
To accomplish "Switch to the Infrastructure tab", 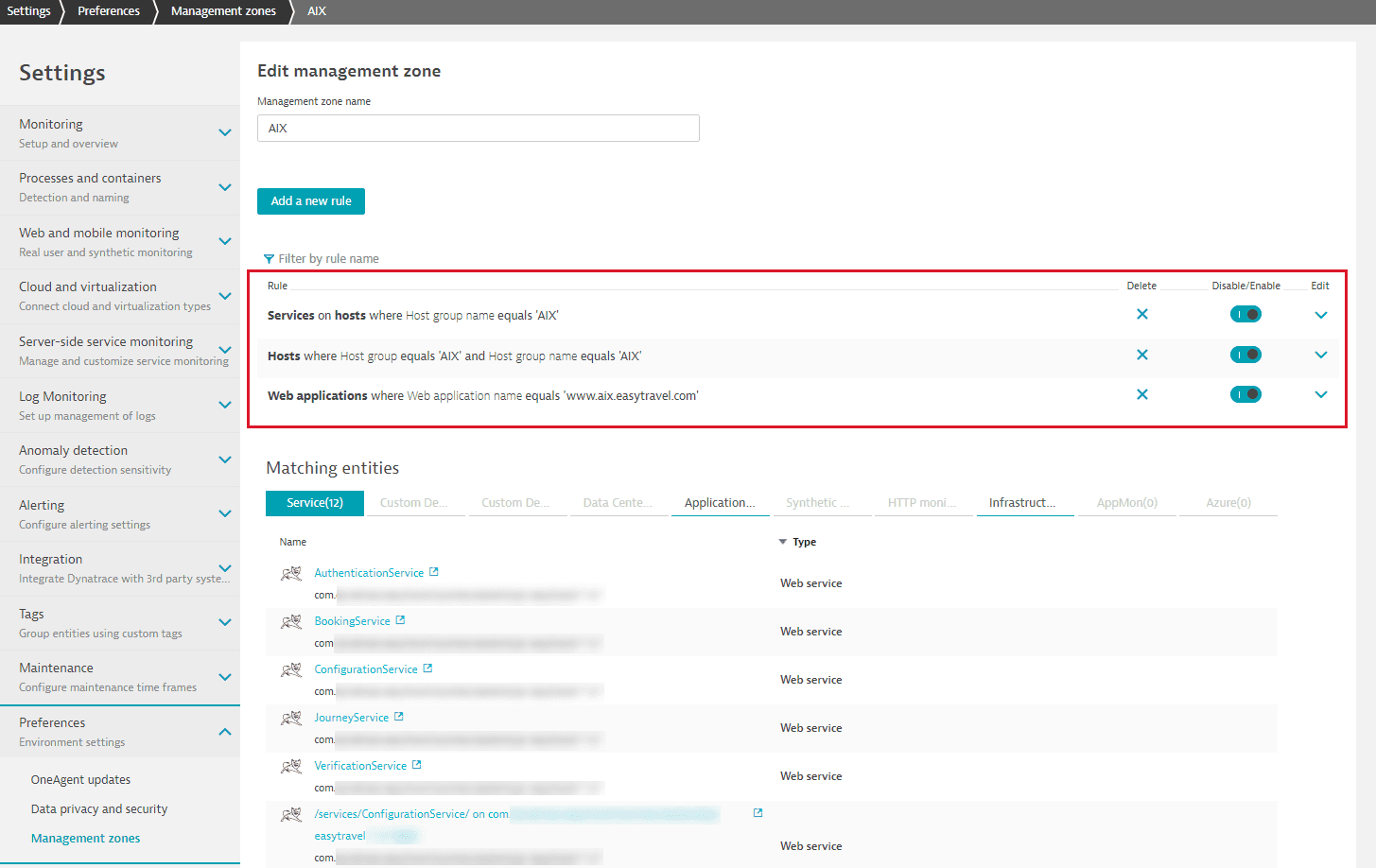I will 1024,502.
